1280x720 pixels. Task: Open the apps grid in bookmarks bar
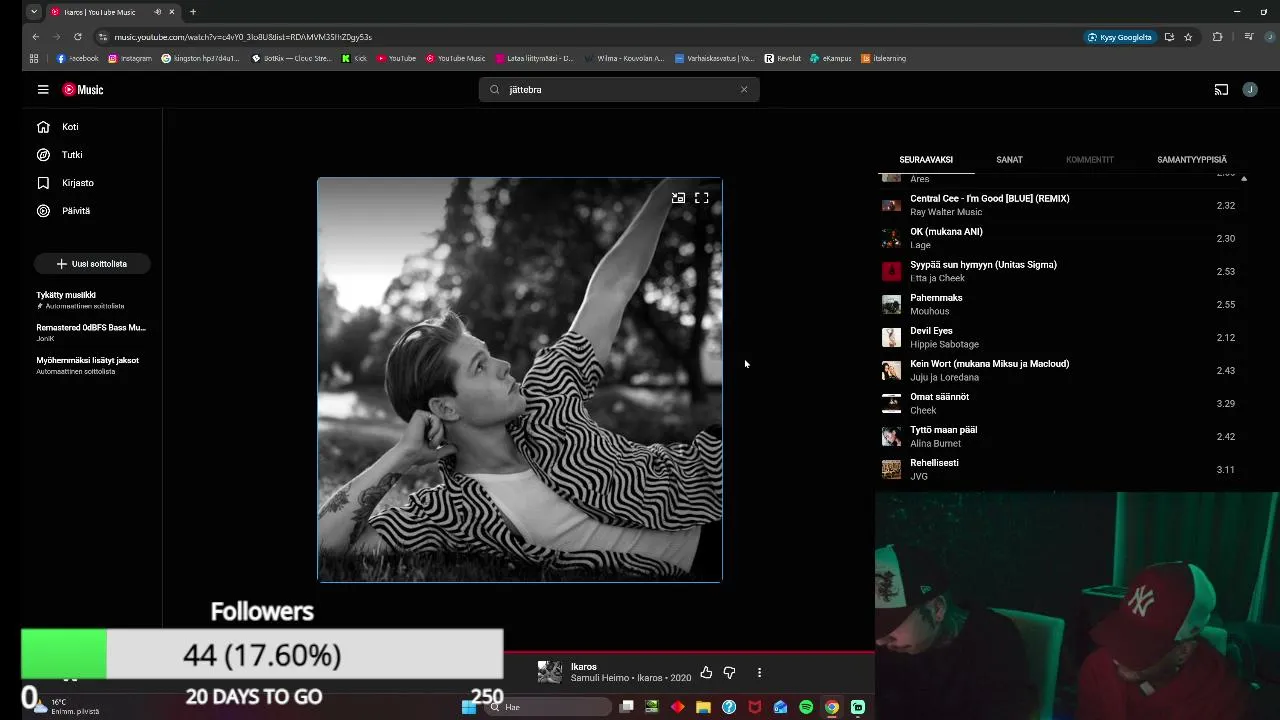point(34,58)
